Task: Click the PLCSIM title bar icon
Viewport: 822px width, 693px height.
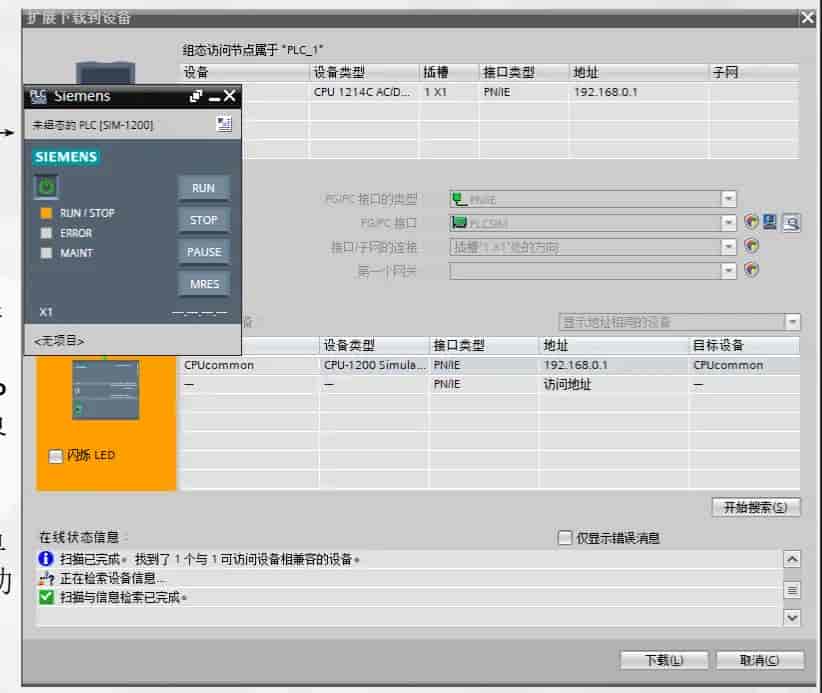Action: pyautogui.click(x=38, y=96)
